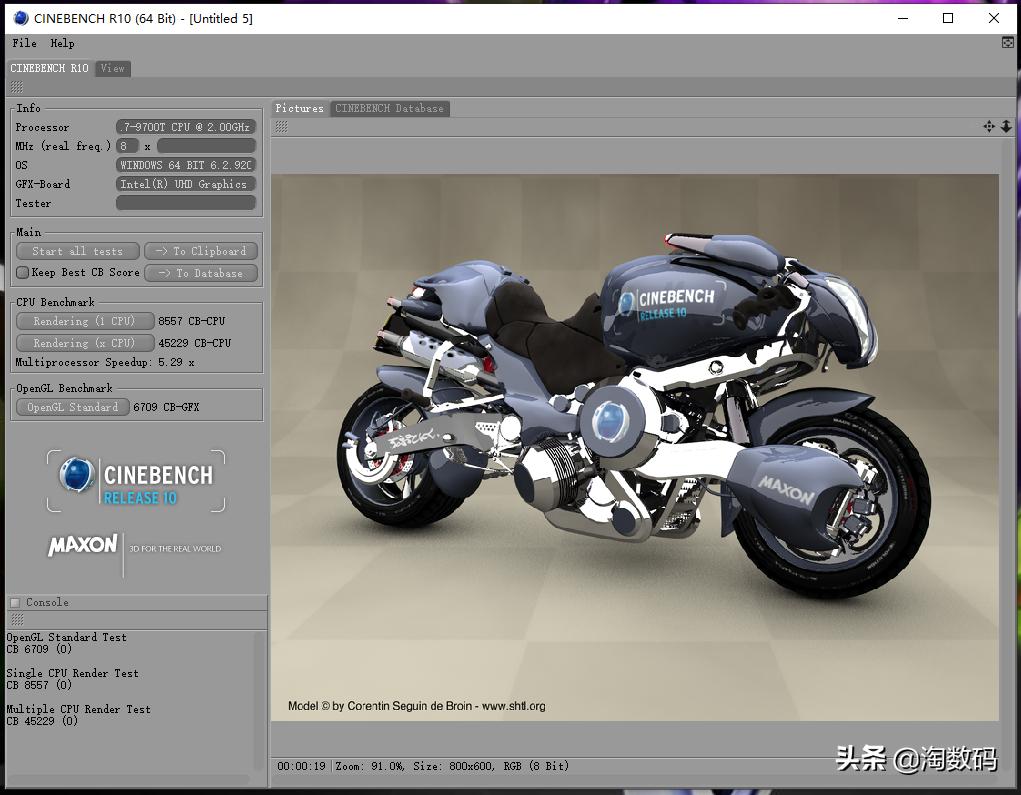Image resolution: width=1021 pixels, height=795 pixels.
Task: Enable Keep Best CB Score checkbox
Action: 23,272
